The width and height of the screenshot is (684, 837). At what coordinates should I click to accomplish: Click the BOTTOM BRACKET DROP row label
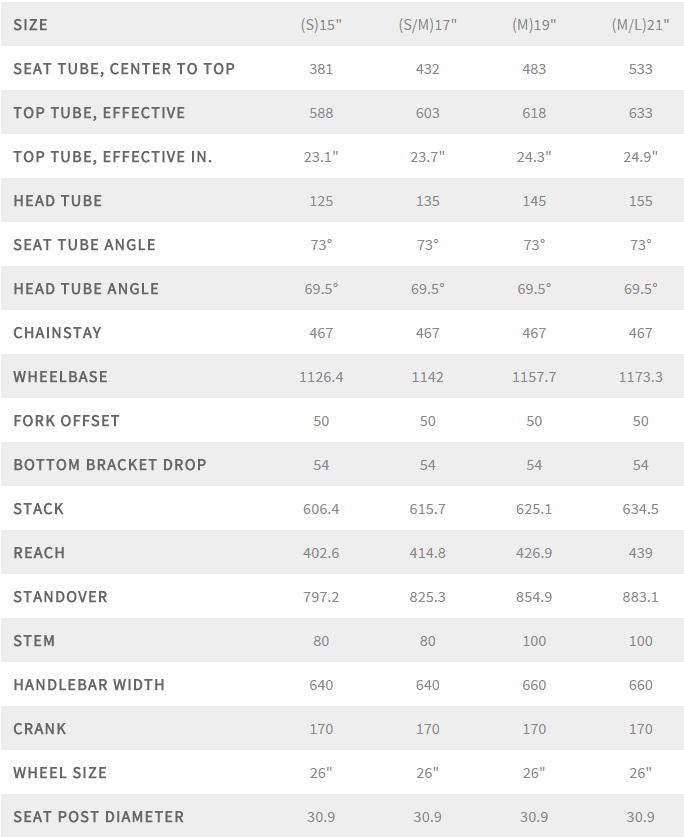[x=110, y=465]
